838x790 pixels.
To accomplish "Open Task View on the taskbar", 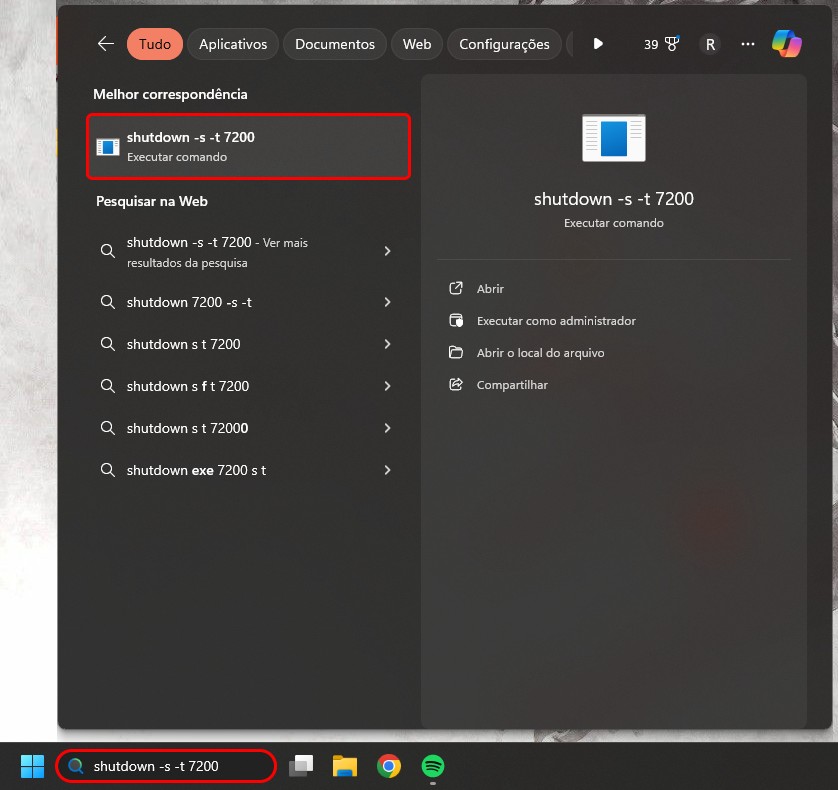I will [301, 767].
